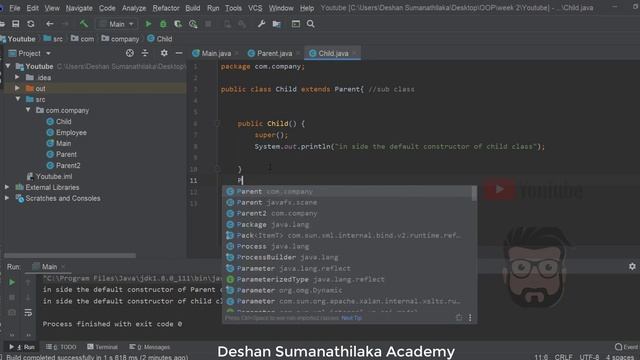Open the Analyze menu
The height and width of the screenshot is (360, 640).
pyautogui.click(x=134, y=8)
